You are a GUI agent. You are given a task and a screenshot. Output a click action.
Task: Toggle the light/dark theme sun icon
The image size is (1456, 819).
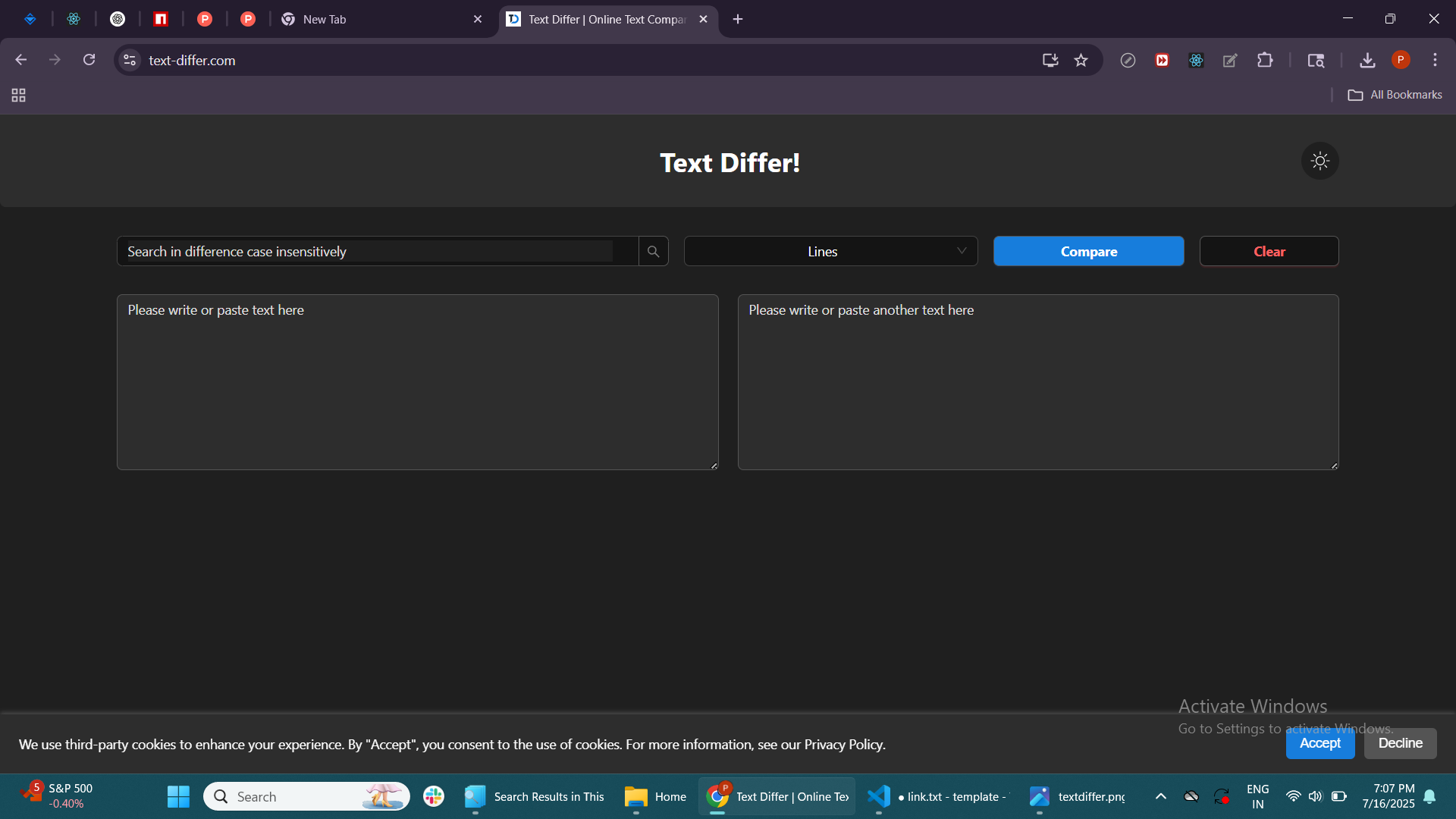pos(1319,161)
